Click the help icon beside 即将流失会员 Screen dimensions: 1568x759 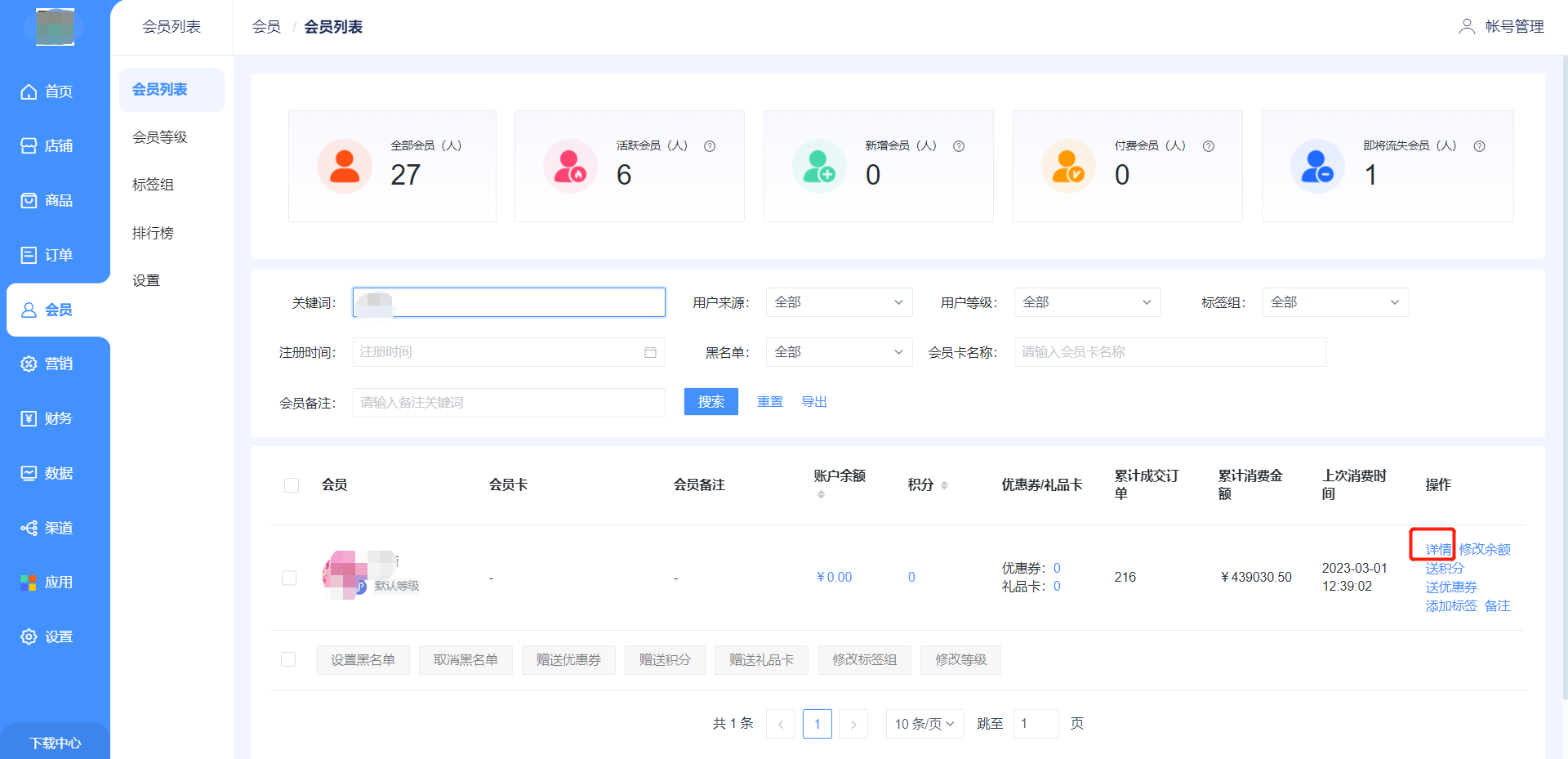click(1479, 146)
